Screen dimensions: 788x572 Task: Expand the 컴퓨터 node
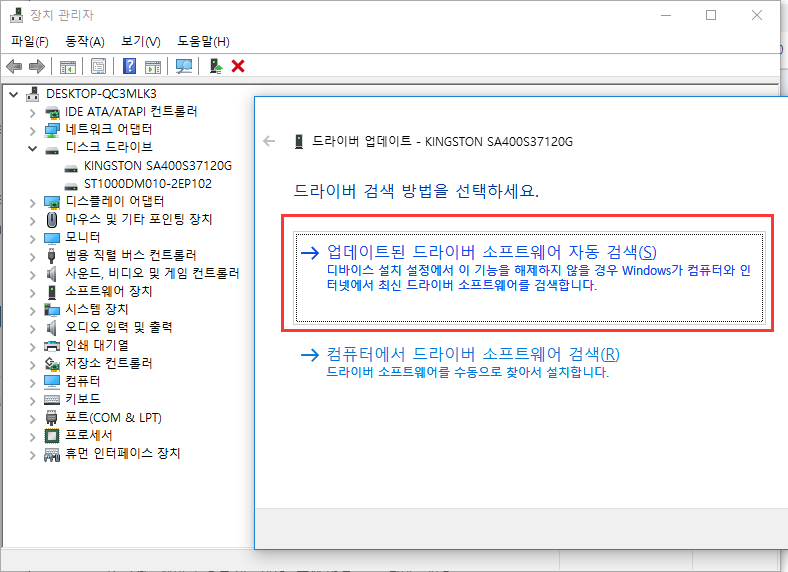(33, 383)
